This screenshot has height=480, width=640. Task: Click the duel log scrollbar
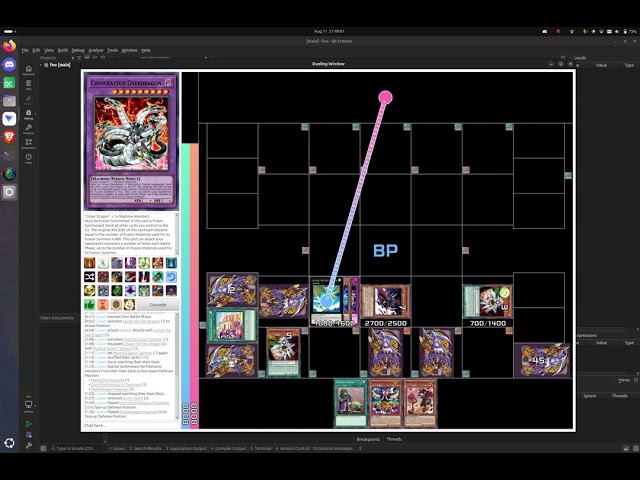[177, 366]
